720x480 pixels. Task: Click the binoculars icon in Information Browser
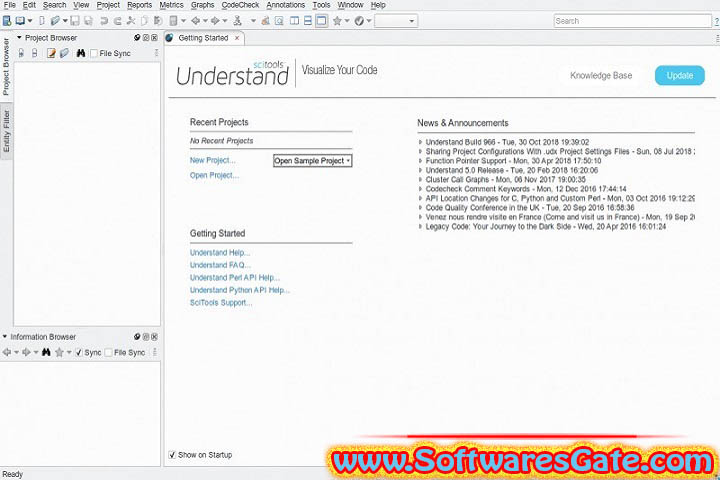(46, 352)
